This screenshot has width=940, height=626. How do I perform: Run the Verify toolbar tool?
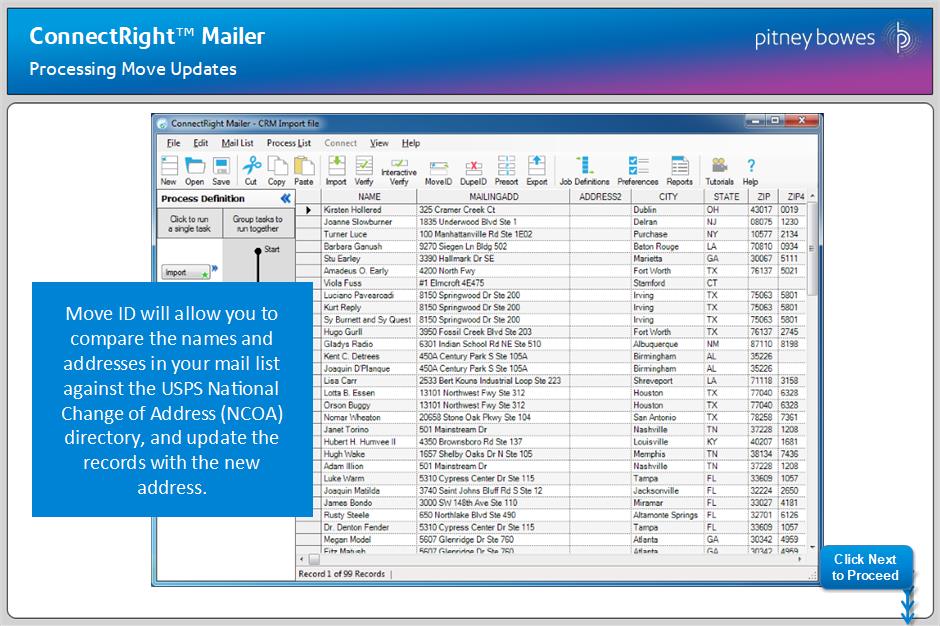coord(364,170)
